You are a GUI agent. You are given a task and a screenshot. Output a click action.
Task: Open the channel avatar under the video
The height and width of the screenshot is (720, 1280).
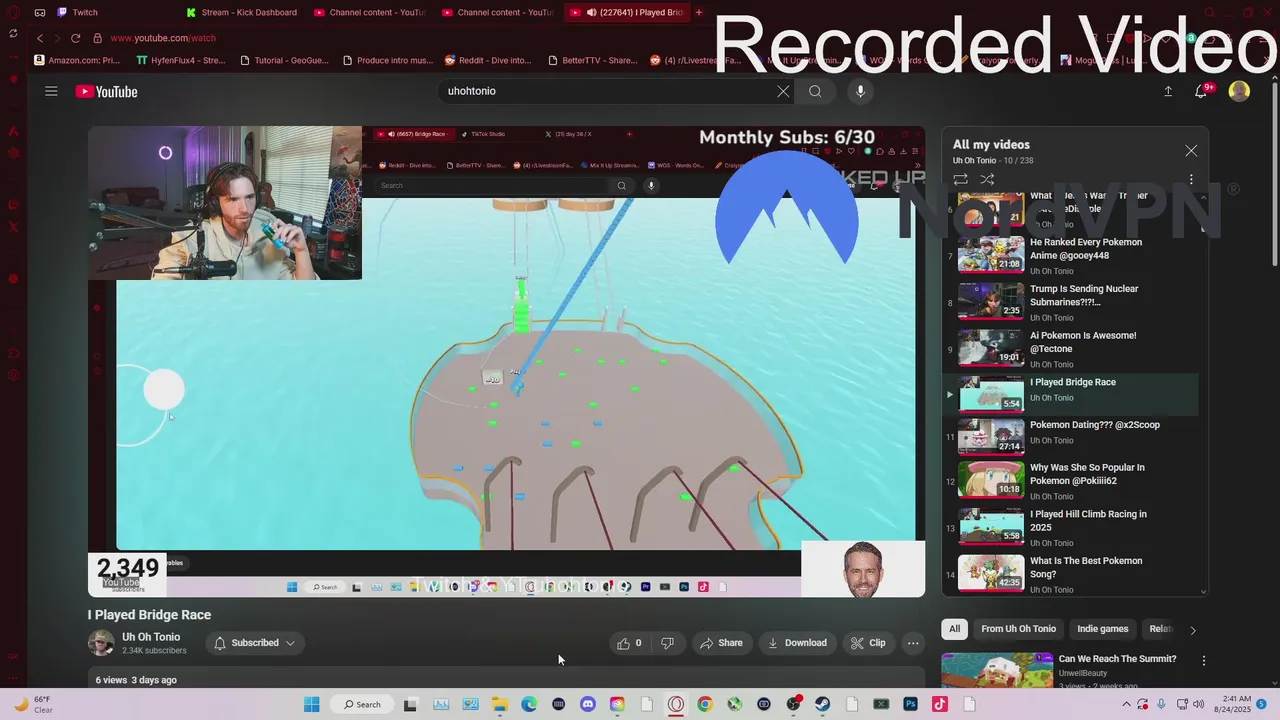click(101, 643)
